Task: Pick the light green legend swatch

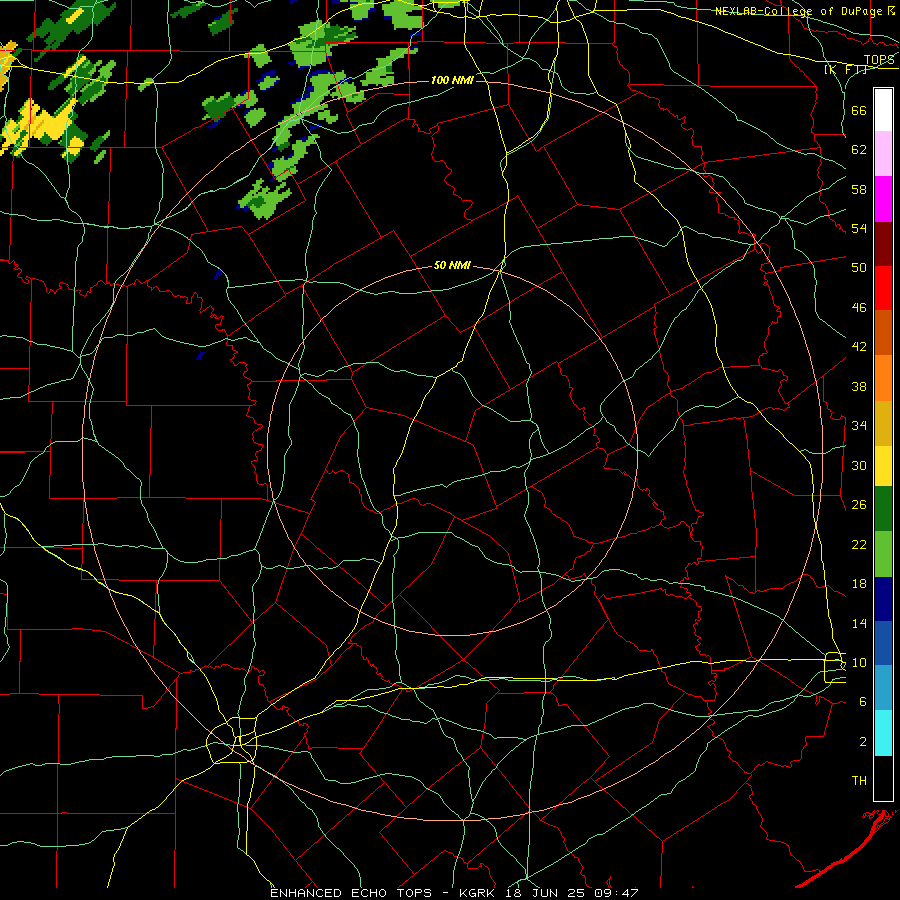Action: coord(883,553)
